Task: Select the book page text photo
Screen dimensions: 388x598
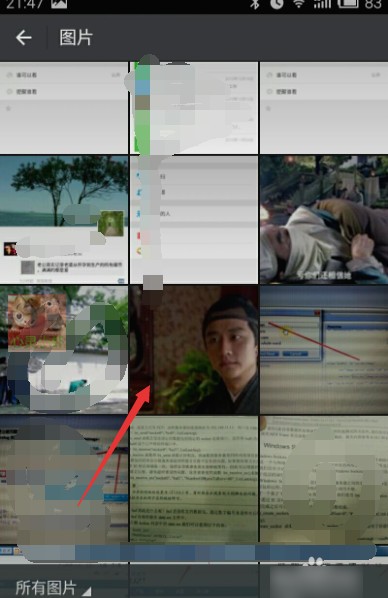Action: (x=194, y=479)
